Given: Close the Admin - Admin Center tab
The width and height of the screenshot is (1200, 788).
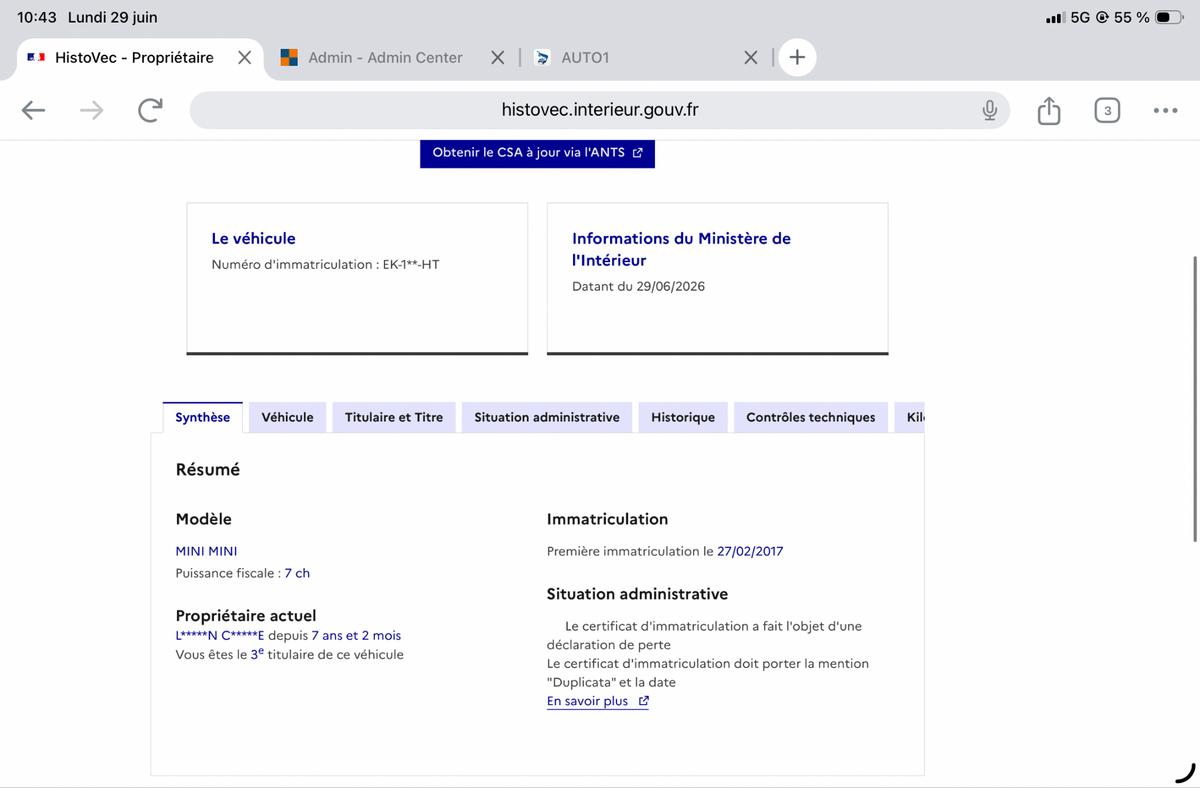Looking at the screenshot, I should (497, 58).
